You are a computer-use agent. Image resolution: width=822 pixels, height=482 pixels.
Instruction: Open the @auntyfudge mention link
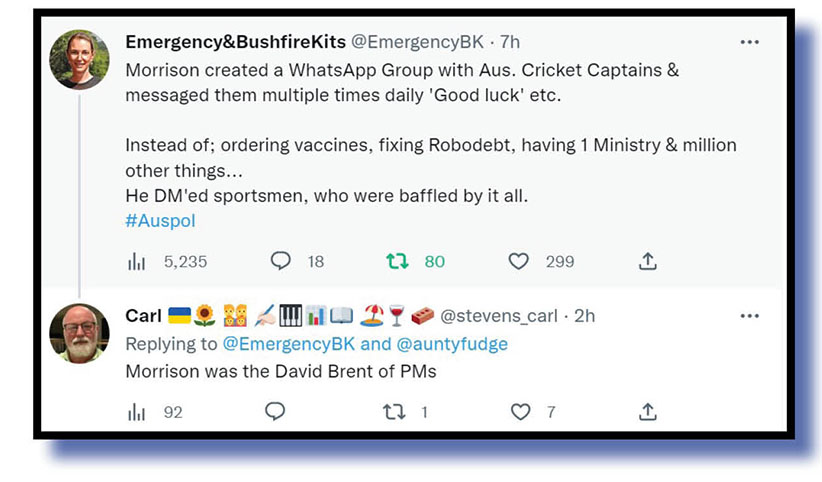pyautogui.click(x=454, y=344)
